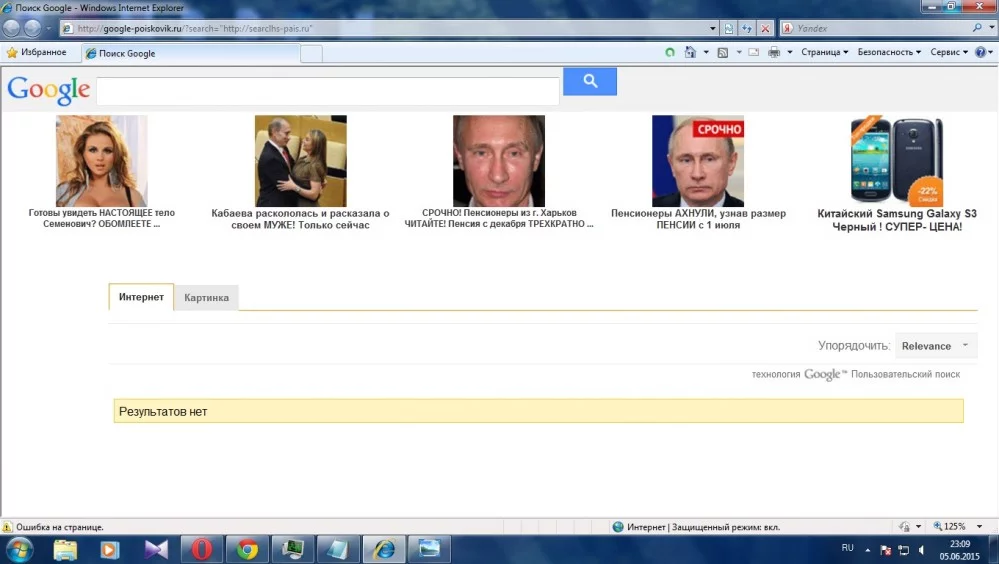Print the page with the printer icon
The image size is (999, 564).
[x=773, y=52]
